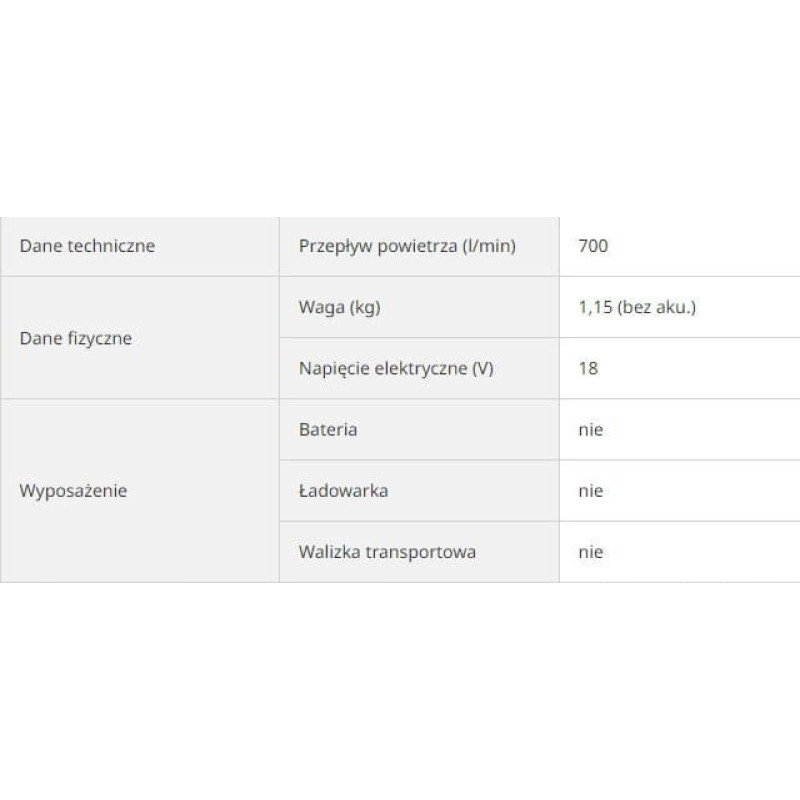The width and height of the screenshot is (800, 800).
Task: Click the 'Wyposażenie' category cell
Action: click(x=72, y=491)
